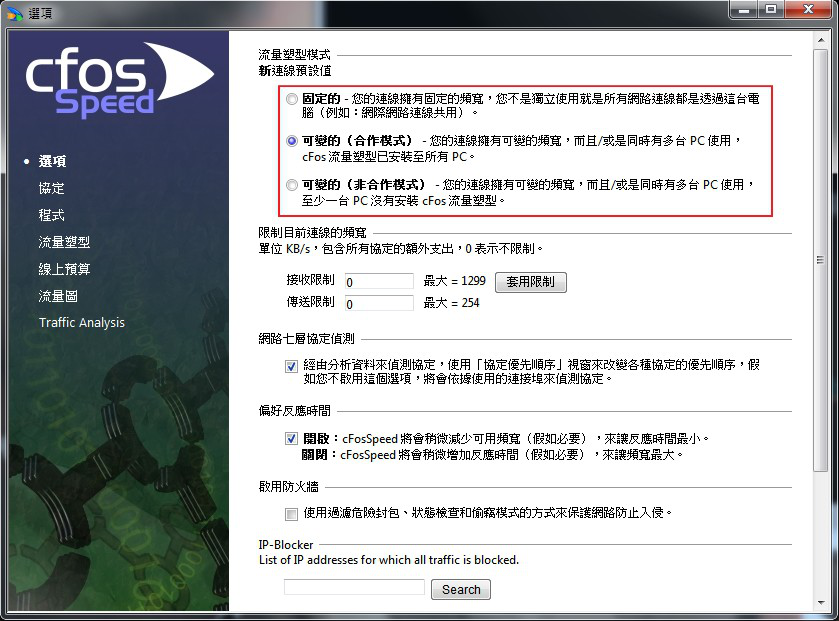The image size is (839, 621).
Task: Open the 選項 sidebar item
Action: coord(52,161)
